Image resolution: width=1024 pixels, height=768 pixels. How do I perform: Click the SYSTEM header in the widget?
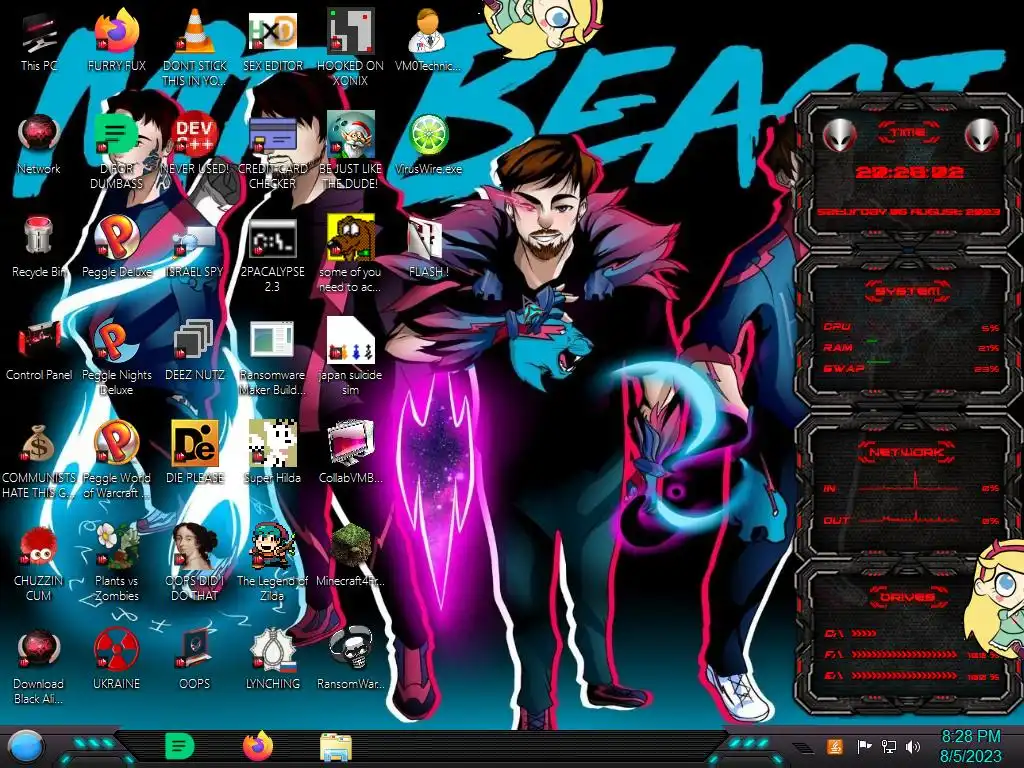tap(908, 291)
